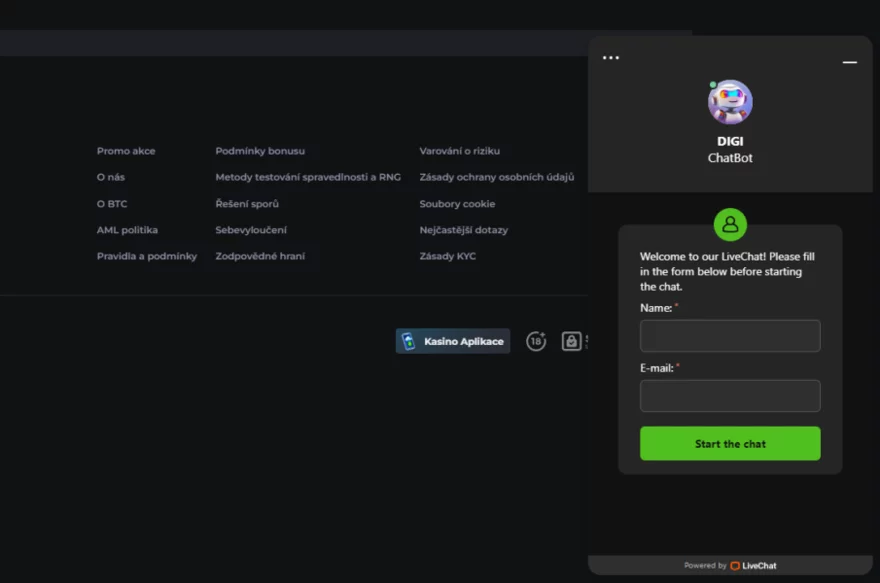Click the Name input field

click(x=730, y=336)
